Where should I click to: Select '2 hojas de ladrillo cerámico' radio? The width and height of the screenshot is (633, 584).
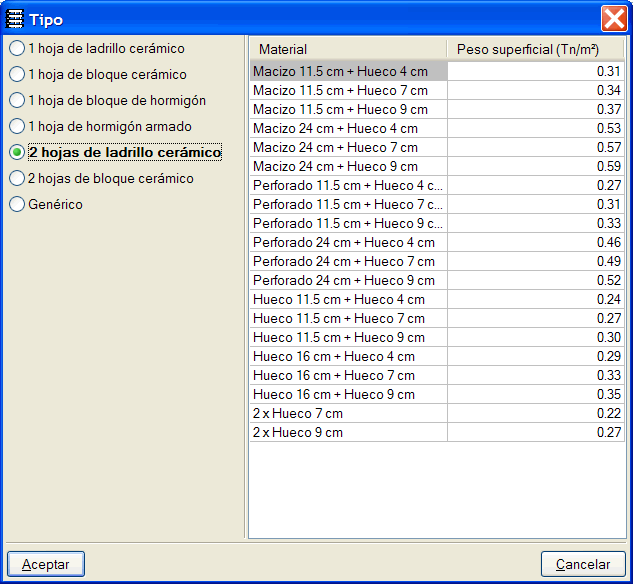[115, 152]
